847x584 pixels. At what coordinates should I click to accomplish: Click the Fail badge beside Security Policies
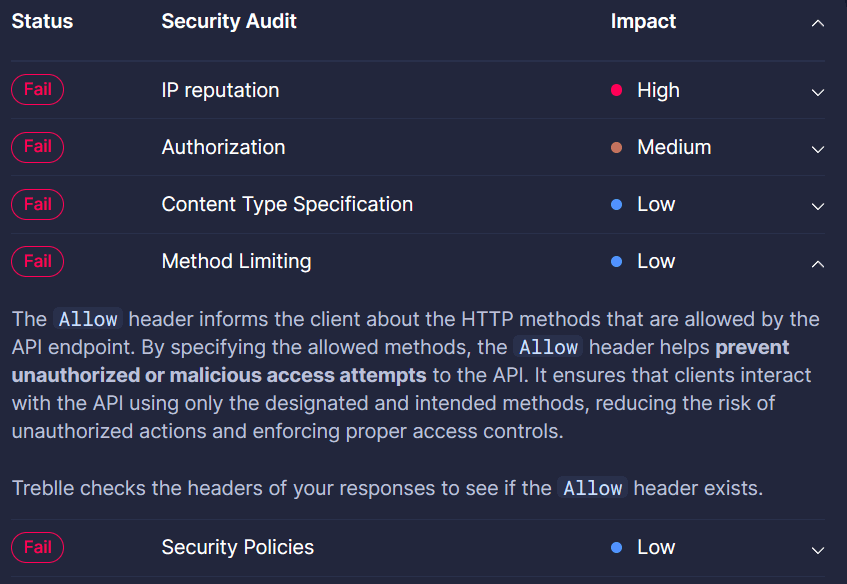(37, 547)
